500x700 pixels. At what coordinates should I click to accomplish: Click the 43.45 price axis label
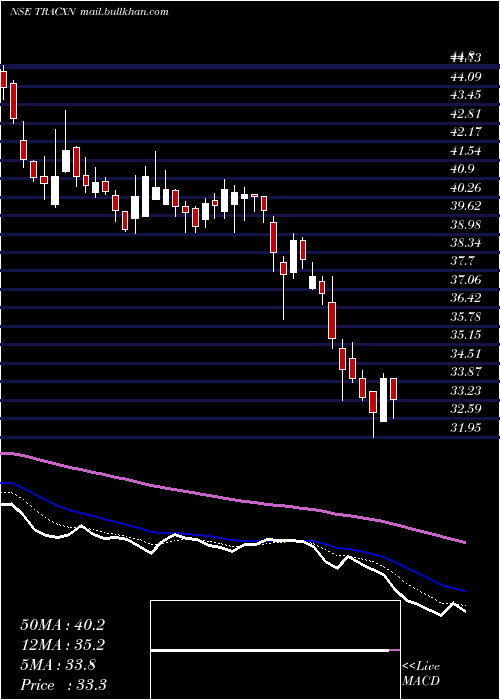466,95
